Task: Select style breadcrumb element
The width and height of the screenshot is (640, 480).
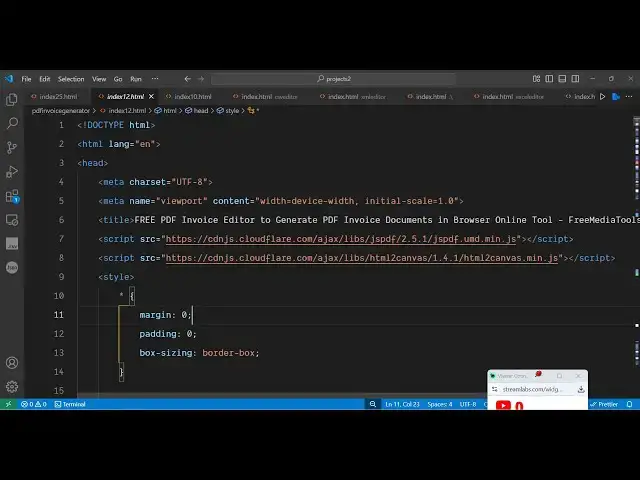Action: [x=228, y=111]
